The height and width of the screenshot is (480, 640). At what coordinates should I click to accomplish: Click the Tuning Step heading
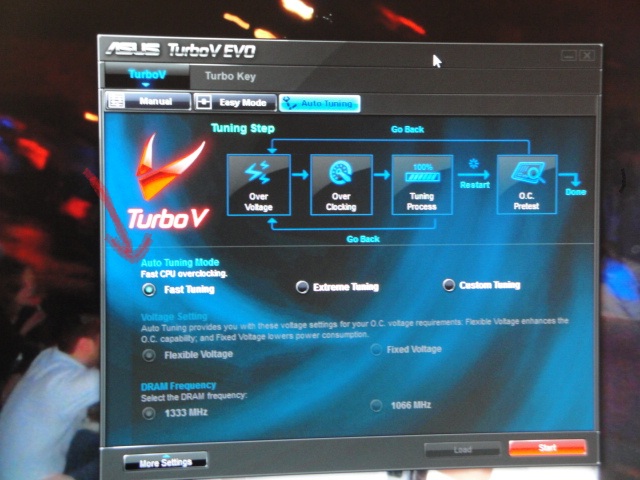click(x=243, y=128)
